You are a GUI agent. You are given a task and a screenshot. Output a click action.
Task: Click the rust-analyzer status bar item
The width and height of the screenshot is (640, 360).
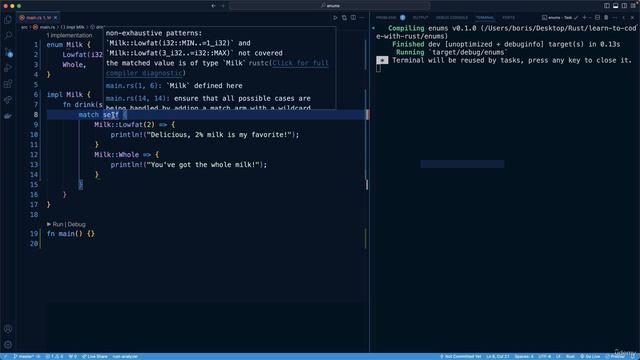125,356
